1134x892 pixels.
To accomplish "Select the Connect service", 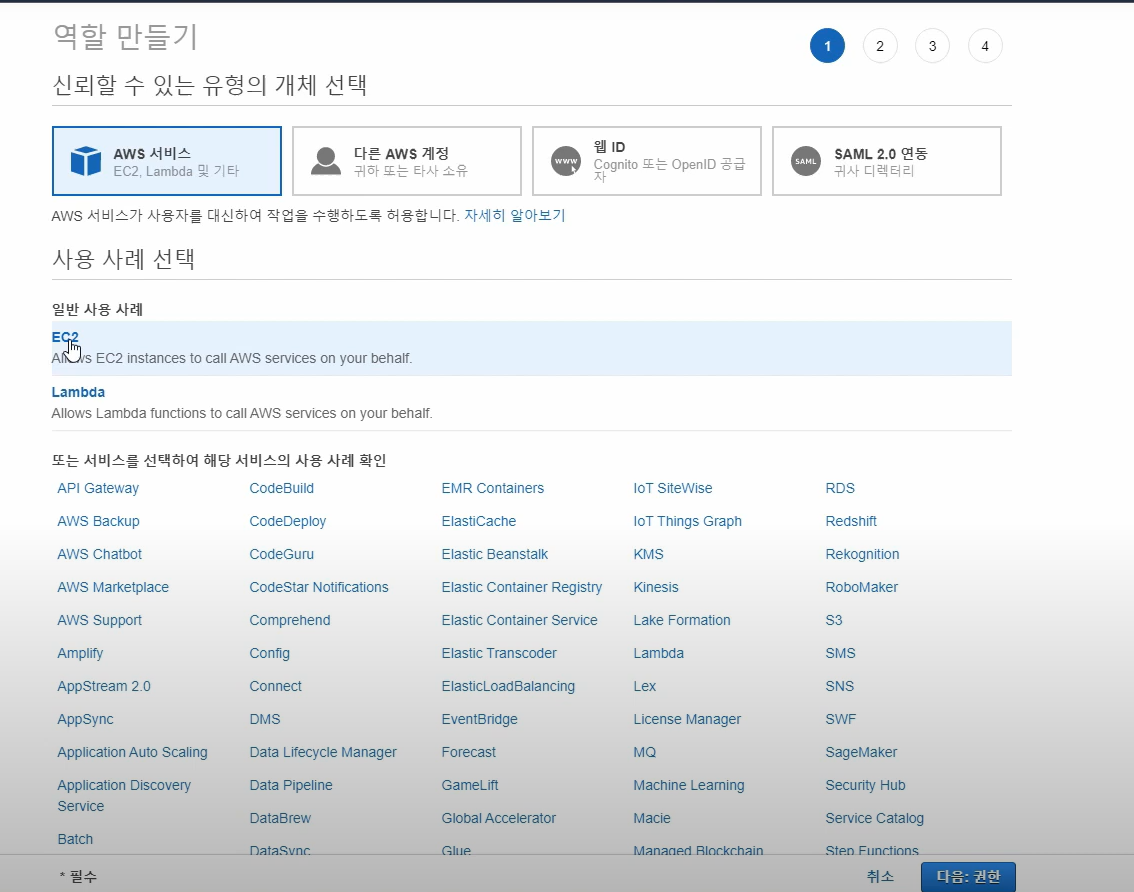I will pyautogui.click(x=276, y=687).
